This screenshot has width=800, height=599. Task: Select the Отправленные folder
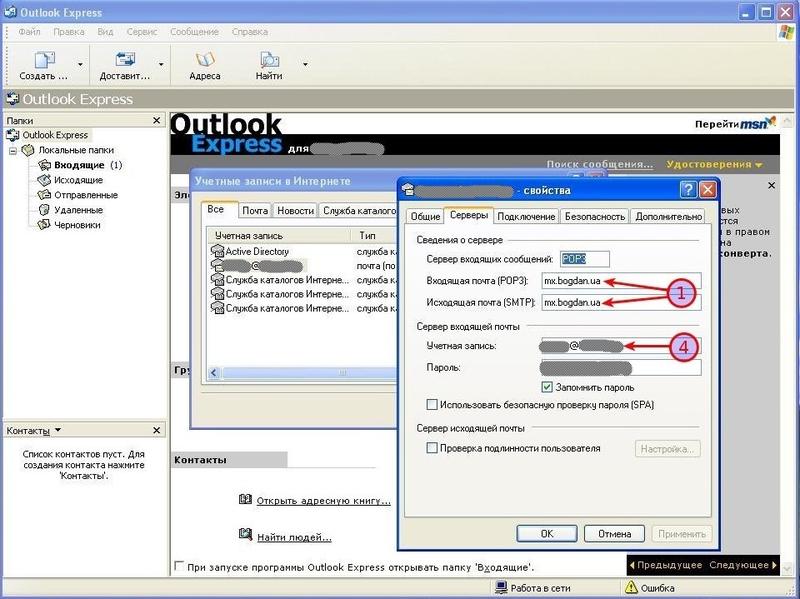86,195
